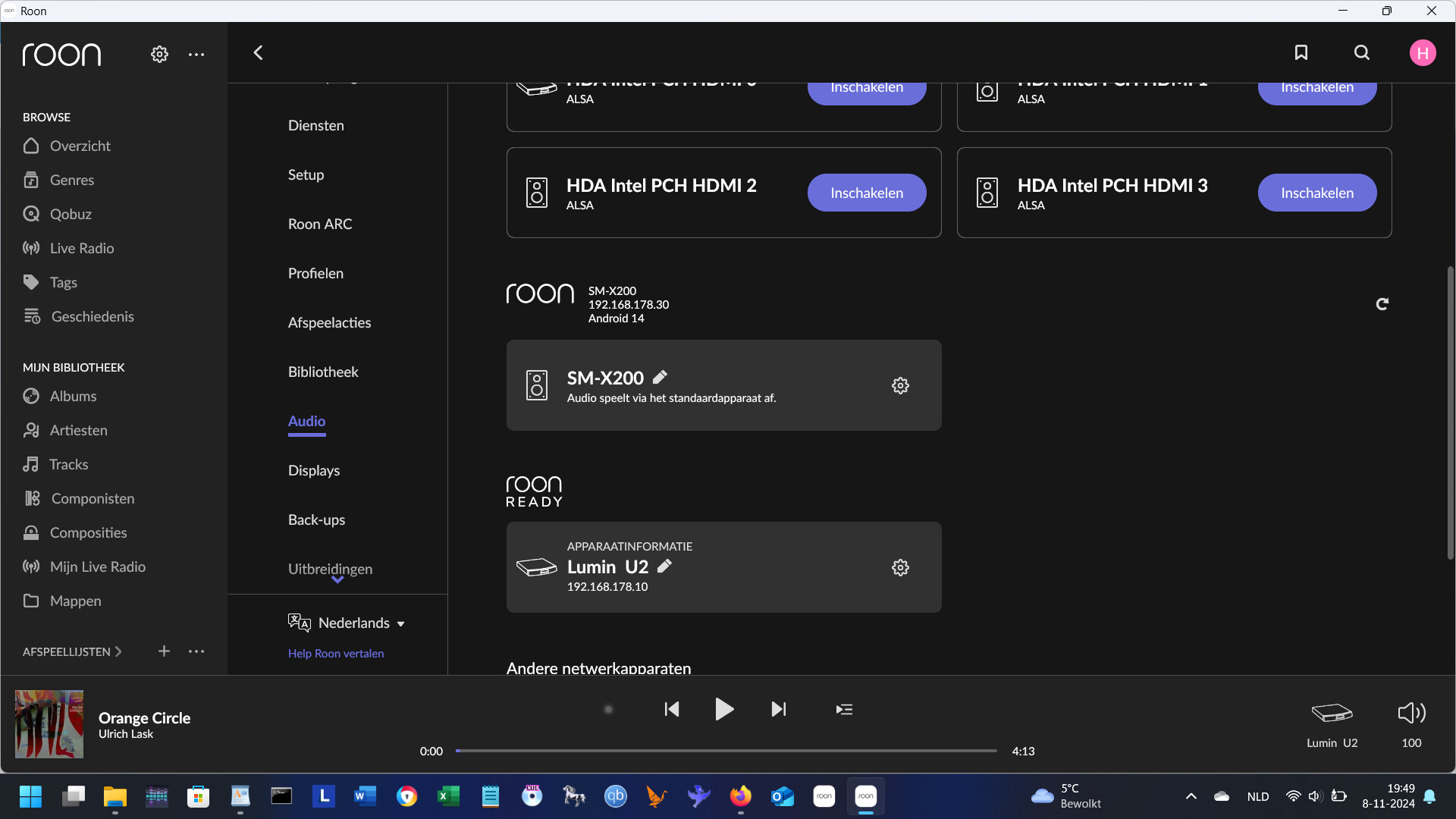Screen dimensions: 1456x819
Task: Open Firefox from the taskbar
Action: coord(740,796)
